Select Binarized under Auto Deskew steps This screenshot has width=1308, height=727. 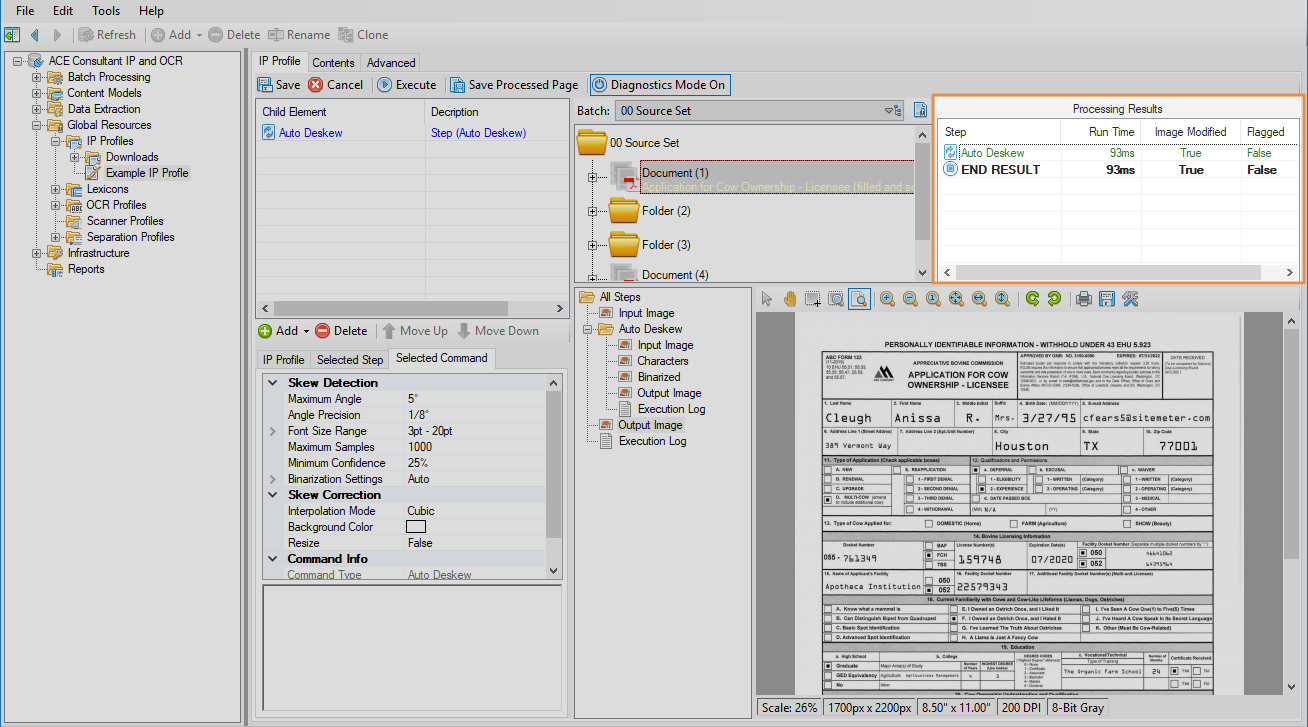[x=658, y=377]
